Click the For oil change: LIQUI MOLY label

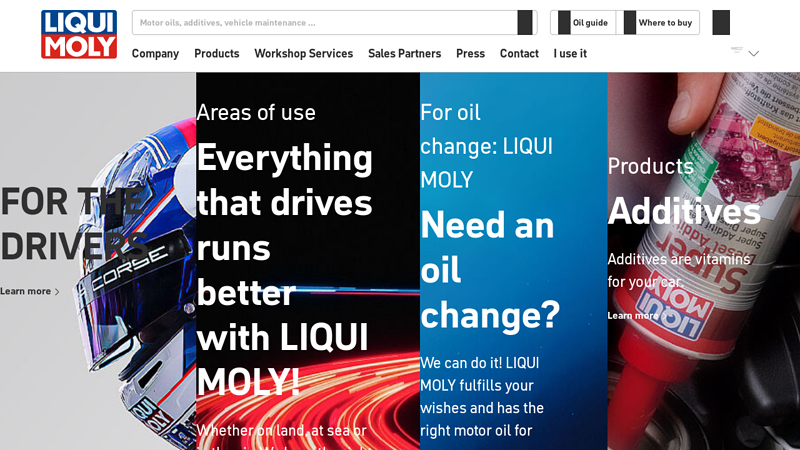pyautogui.click(x=486, y=146)
